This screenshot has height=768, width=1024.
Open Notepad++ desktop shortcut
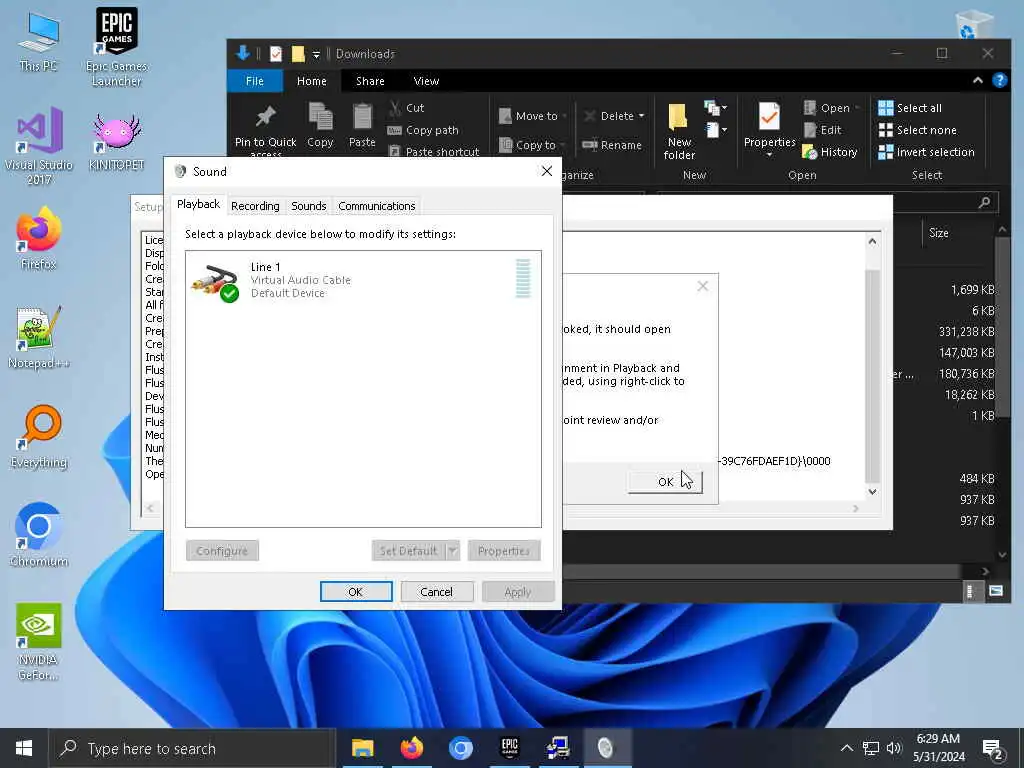pos(38,337)
